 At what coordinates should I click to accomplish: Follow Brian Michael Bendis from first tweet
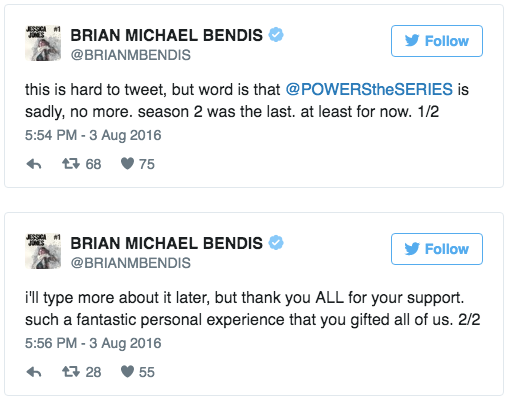[437, 41]
